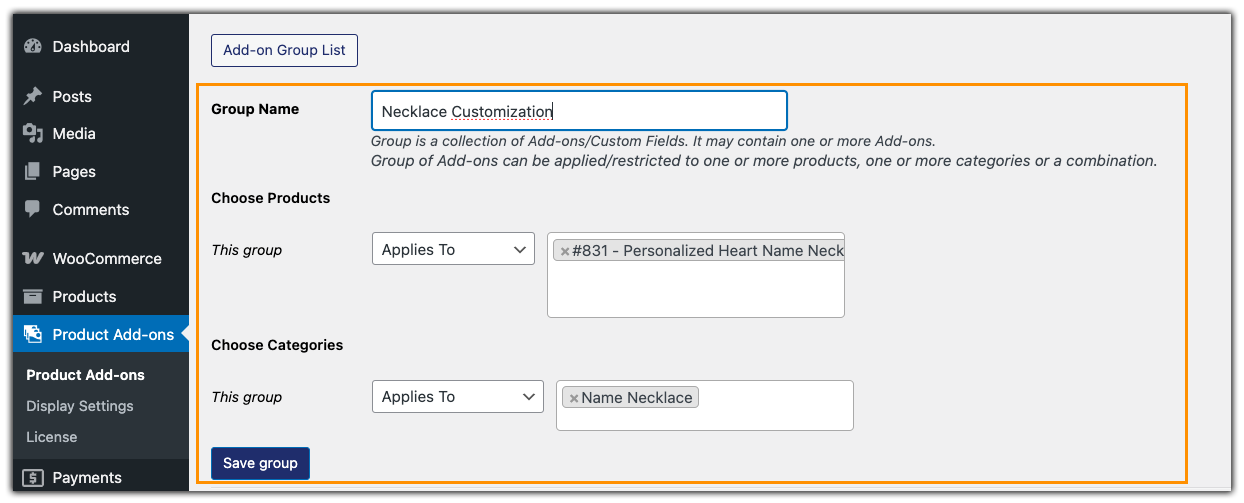The image size is (1244, 503).
Task: Open the Applies To dropdown for Choose Products
Action: coord(453,250)
